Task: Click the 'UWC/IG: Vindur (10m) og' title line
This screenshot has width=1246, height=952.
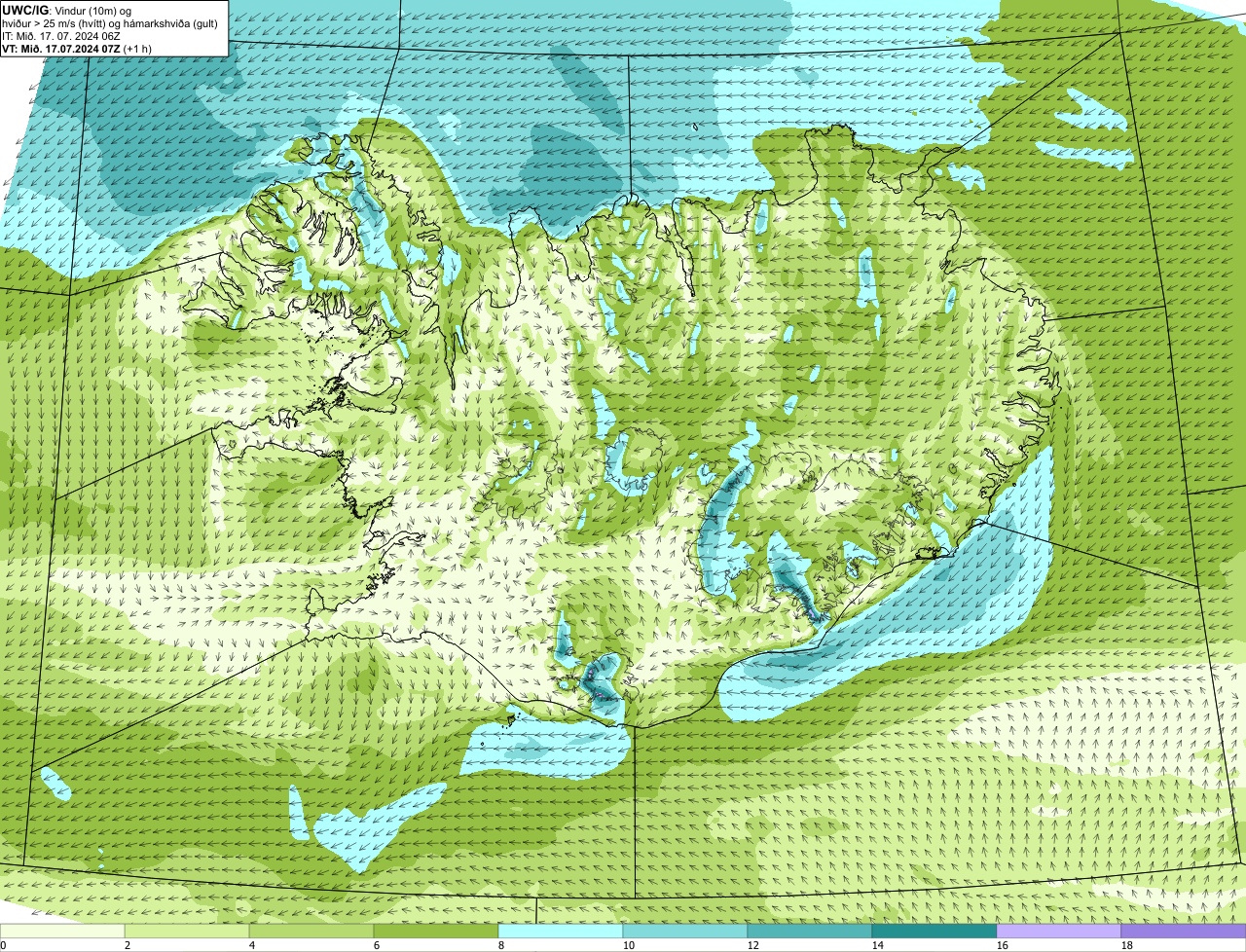Action: pos(67,10)
